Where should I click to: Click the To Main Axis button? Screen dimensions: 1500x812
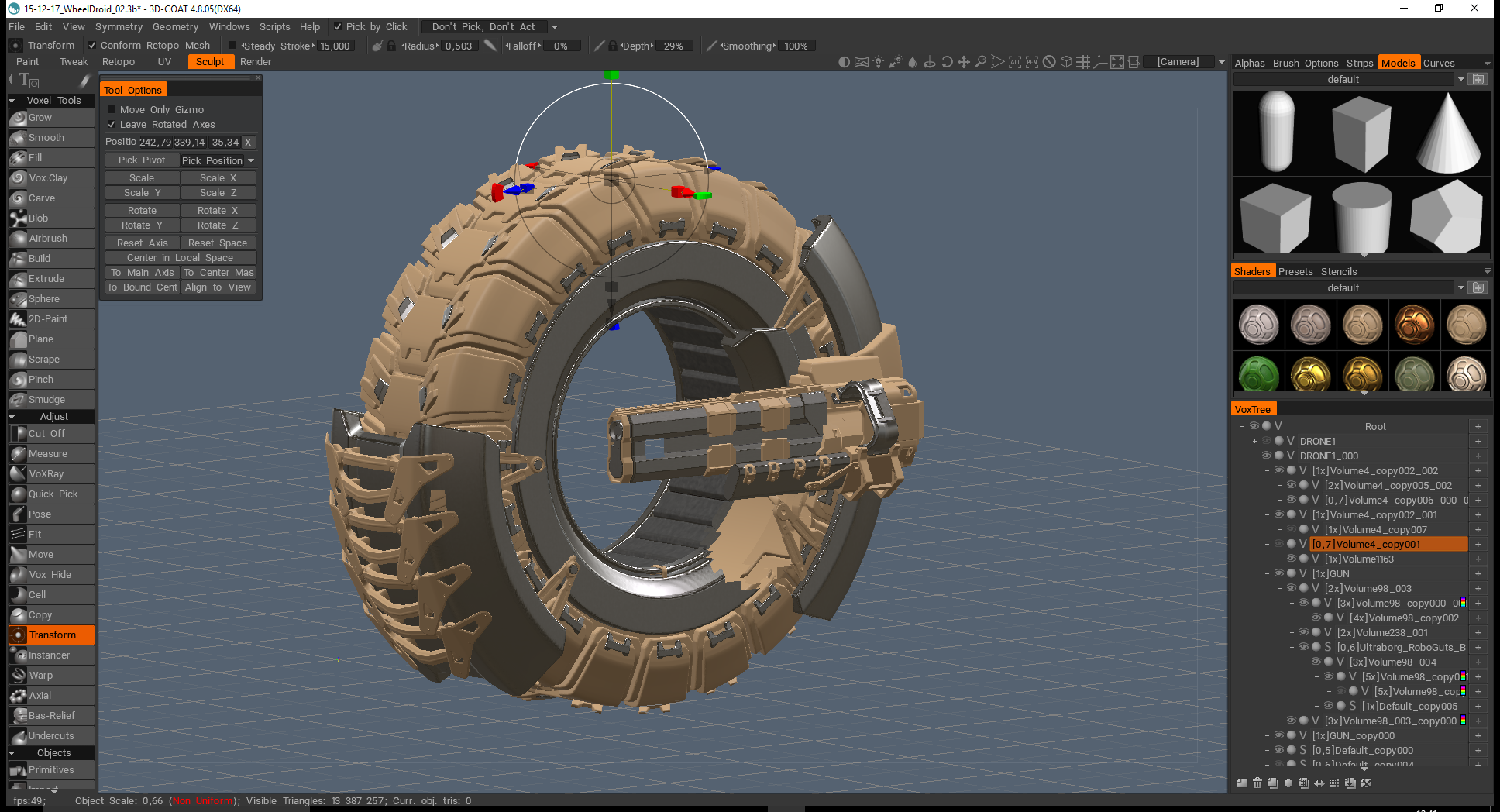[141, 272]
